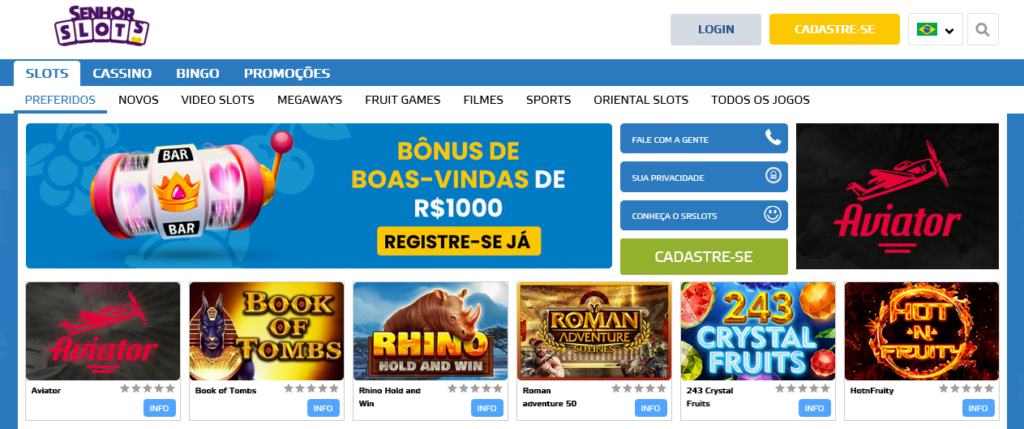
Task: Open the Rhino Hold and Win thumbnail
Action: 430,331
